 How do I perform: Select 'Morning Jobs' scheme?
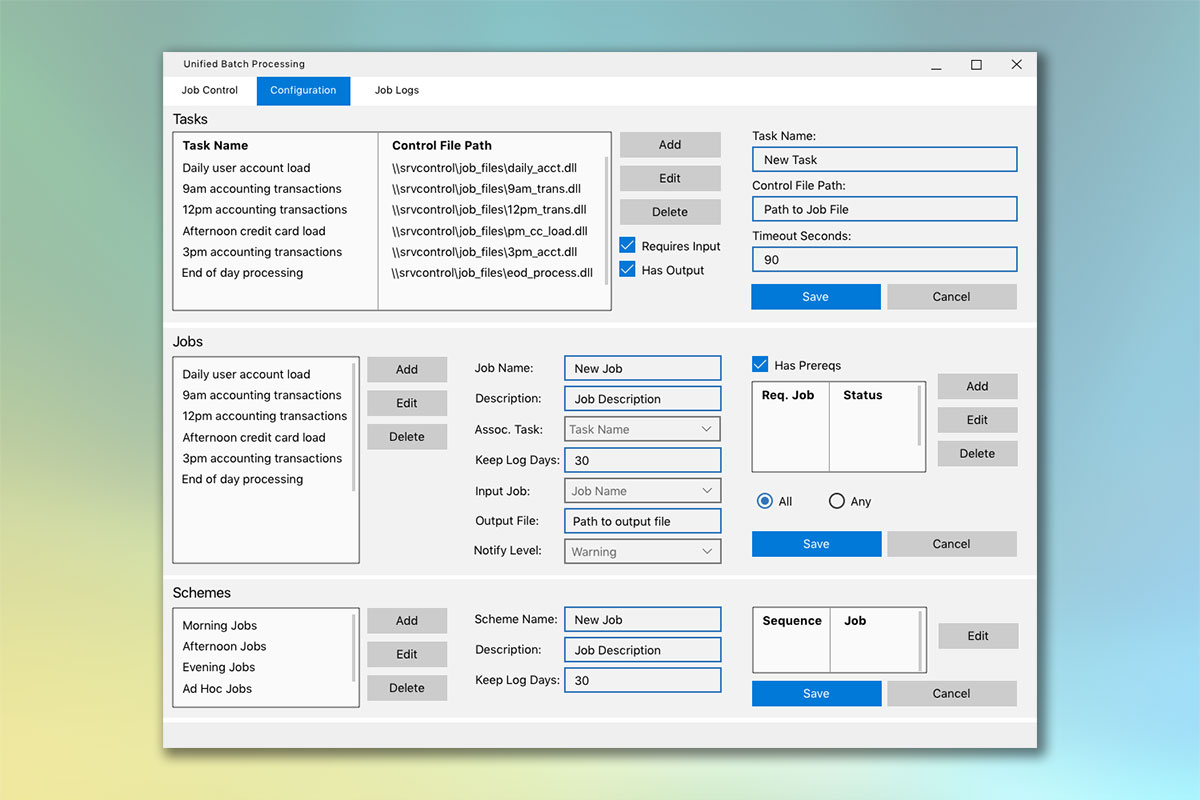click(220, 625)
